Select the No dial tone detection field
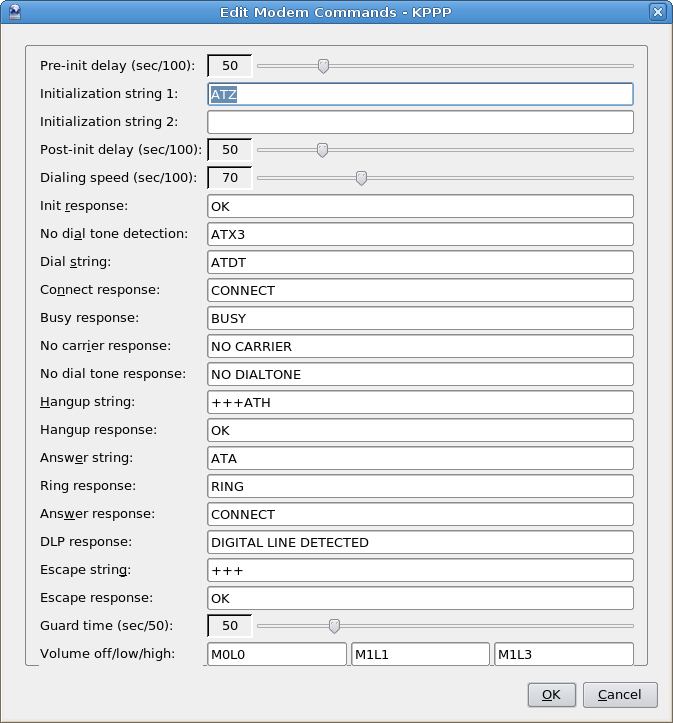The image size is (673, 723). [x=420, y=234]
